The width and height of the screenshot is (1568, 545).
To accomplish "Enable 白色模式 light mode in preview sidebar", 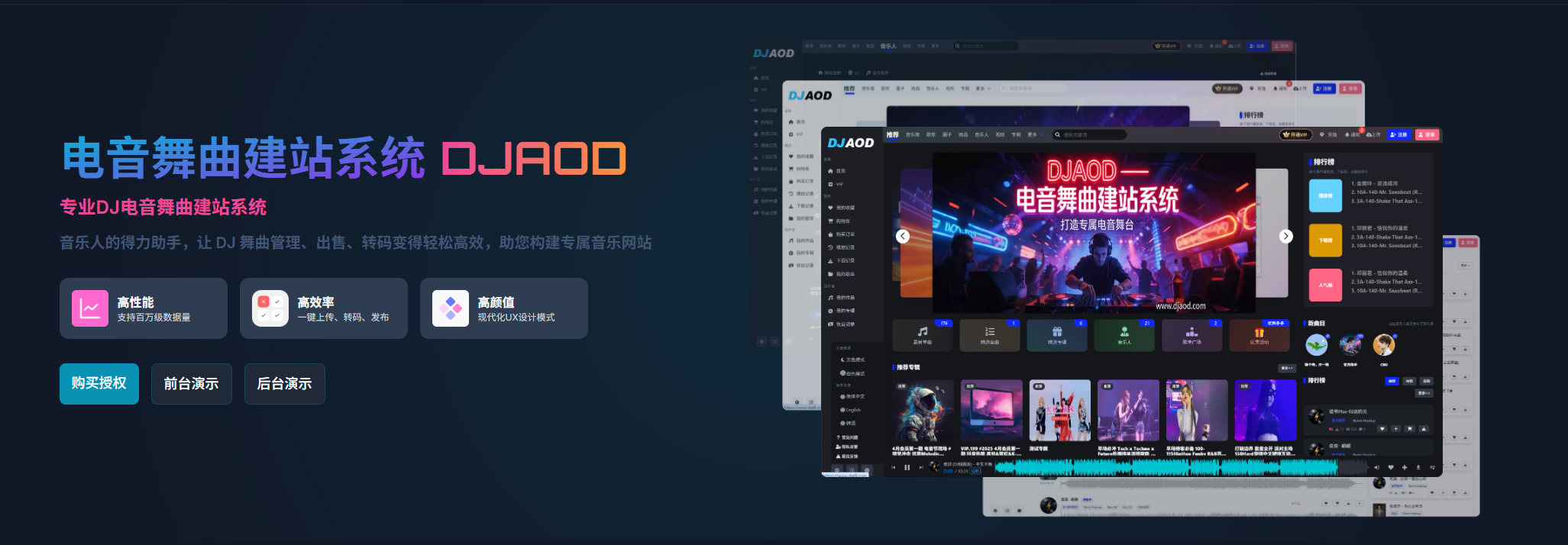I will (x=852, y=373).
